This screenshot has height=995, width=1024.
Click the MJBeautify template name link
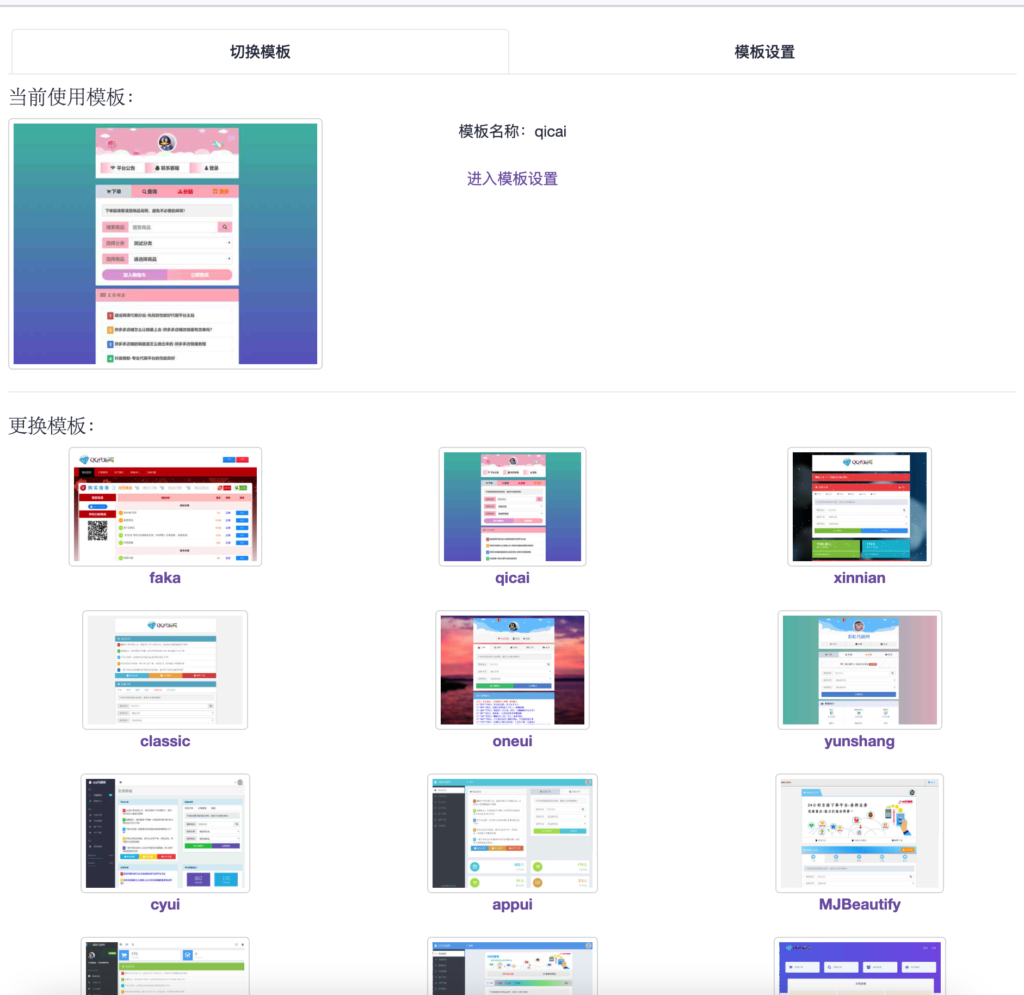(859, 904)
